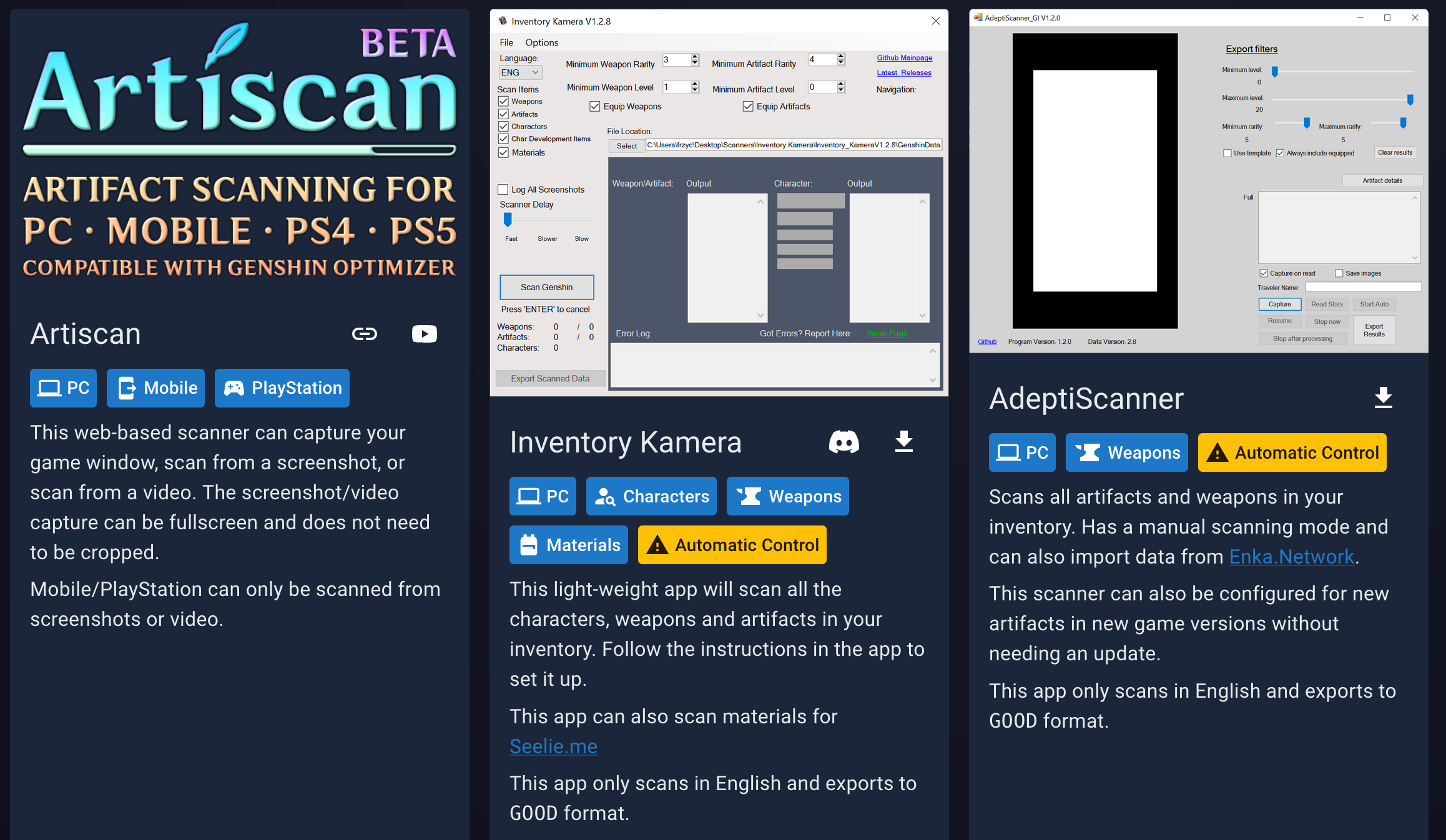Image resolution: width=1446 pixels, height=840 pixels.
Task: Click the Traveler Name input field
Action: click(1363, 287)
